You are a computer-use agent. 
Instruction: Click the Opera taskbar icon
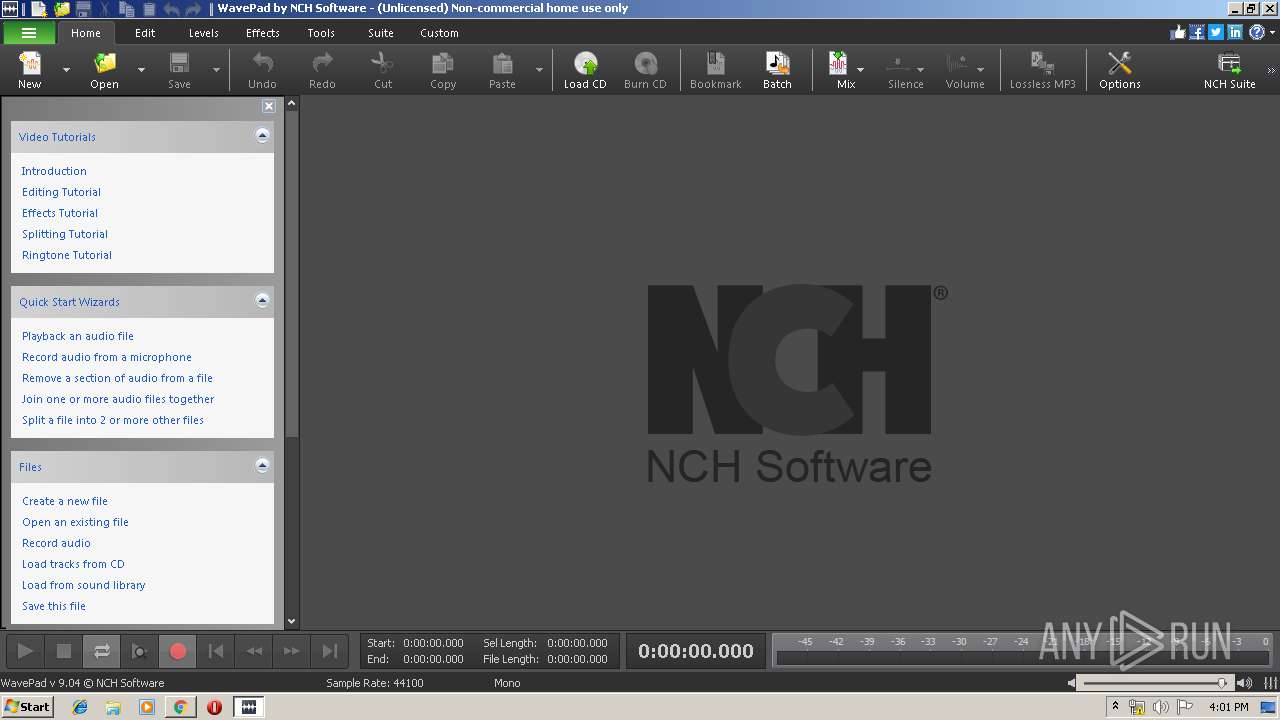point(214,707)
